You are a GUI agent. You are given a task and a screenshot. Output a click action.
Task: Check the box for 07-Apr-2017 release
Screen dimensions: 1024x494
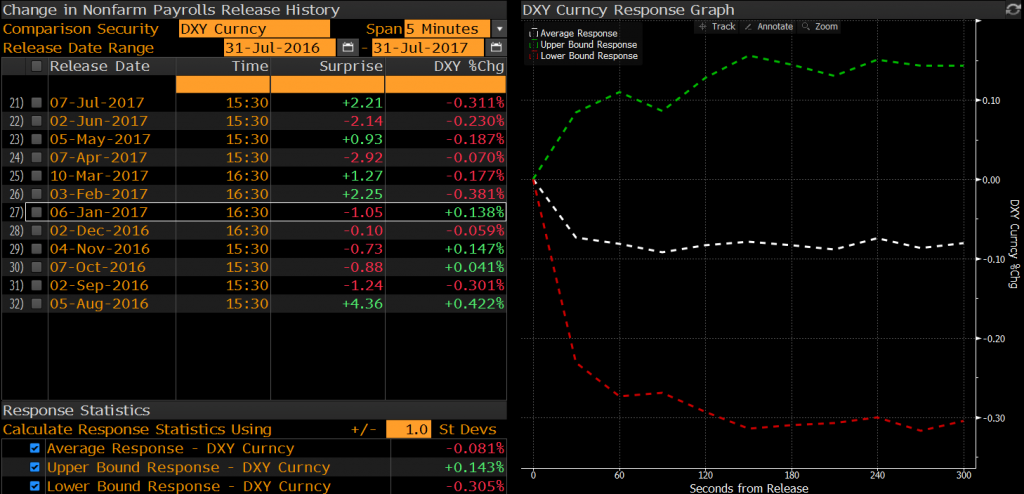(x=37, y=157)
